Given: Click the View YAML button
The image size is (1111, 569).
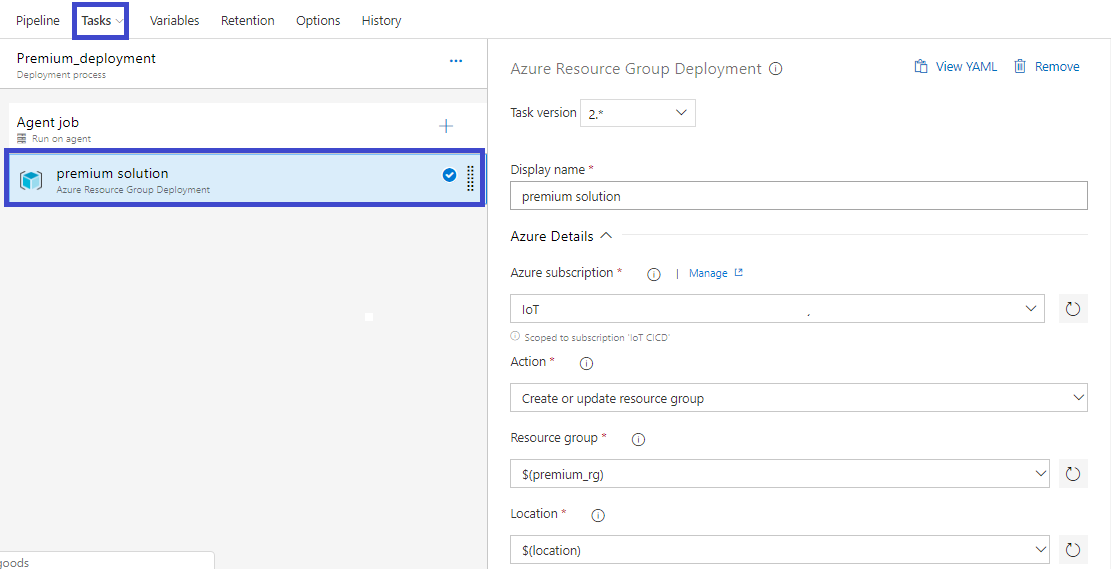Looking at the screenshot, I should (956, 67).
